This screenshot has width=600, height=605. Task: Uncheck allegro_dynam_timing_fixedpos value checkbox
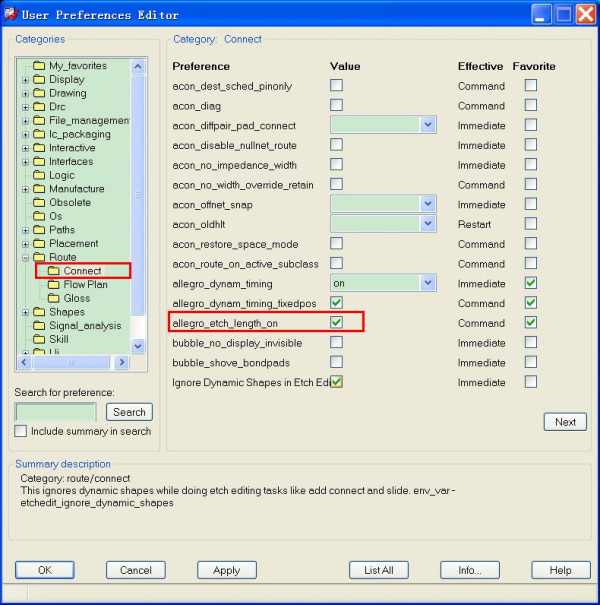tap(336, 302)
